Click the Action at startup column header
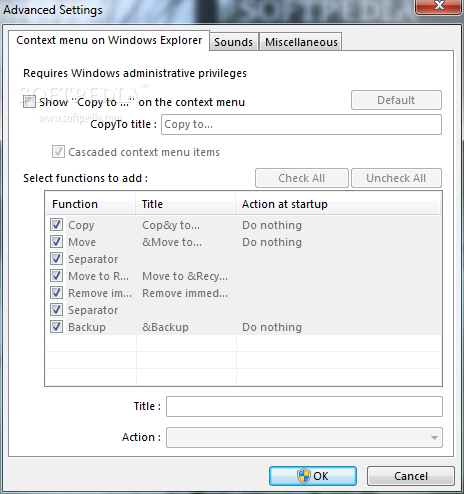Image resolution: width=464 pixels, height=494 pixels. click(x=338, y=204)
